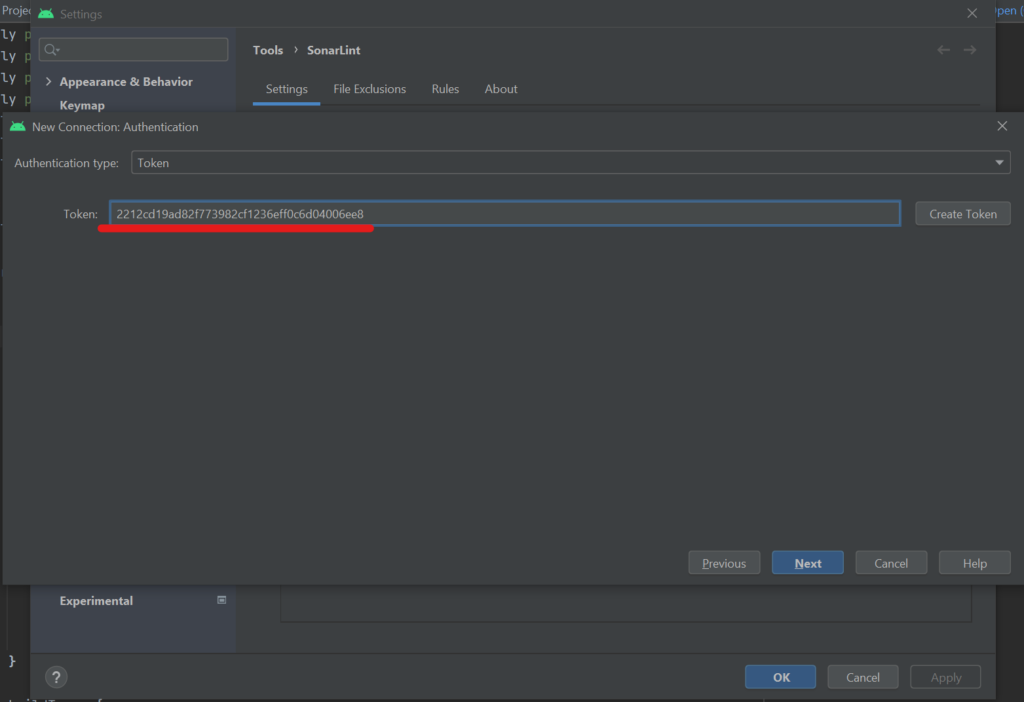Close the New Connection: Authentication dialog
1024x702 pixels.
(x=1002, y=126)
